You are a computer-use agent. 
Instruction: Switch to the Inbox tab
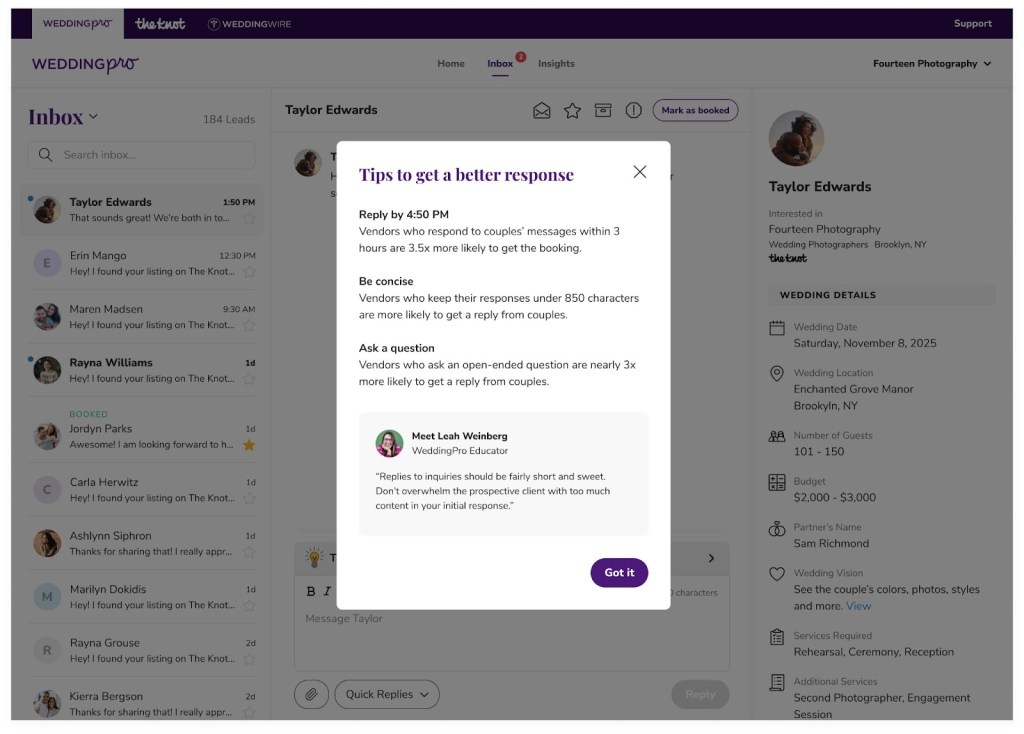coord(500,63)
